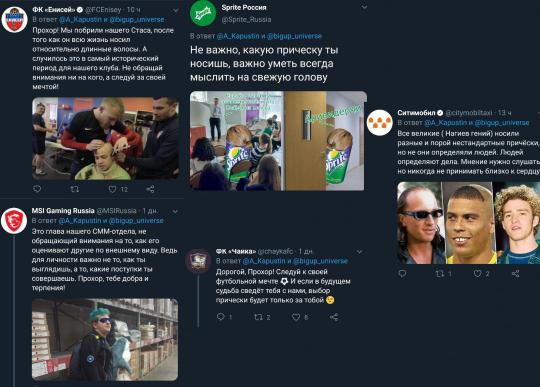Open the @A_Kapustin mention in the Sprite reply
This screenshot has height=387, width=540.
click(238, 36)
